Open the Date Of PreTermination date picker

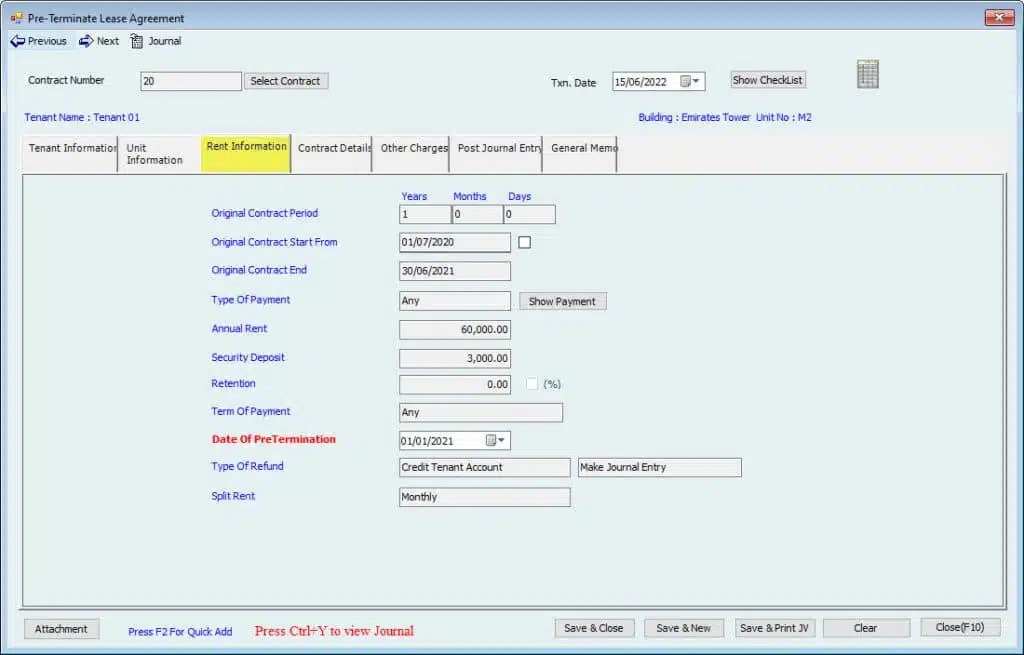click(496, 441)
